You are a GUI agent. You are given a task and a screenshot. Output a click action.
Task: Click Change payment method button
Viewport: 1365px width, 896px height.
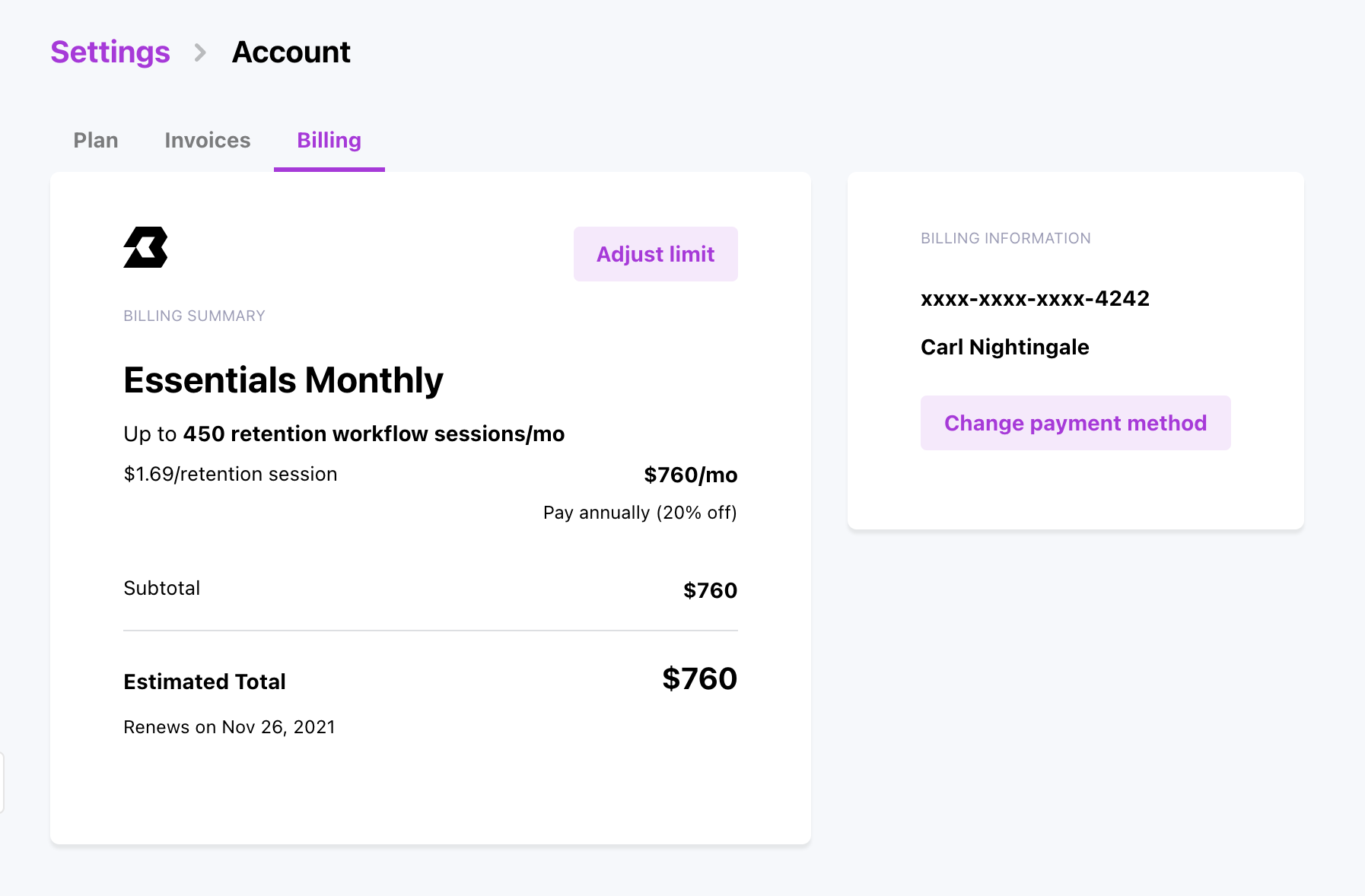(1075, 423)
